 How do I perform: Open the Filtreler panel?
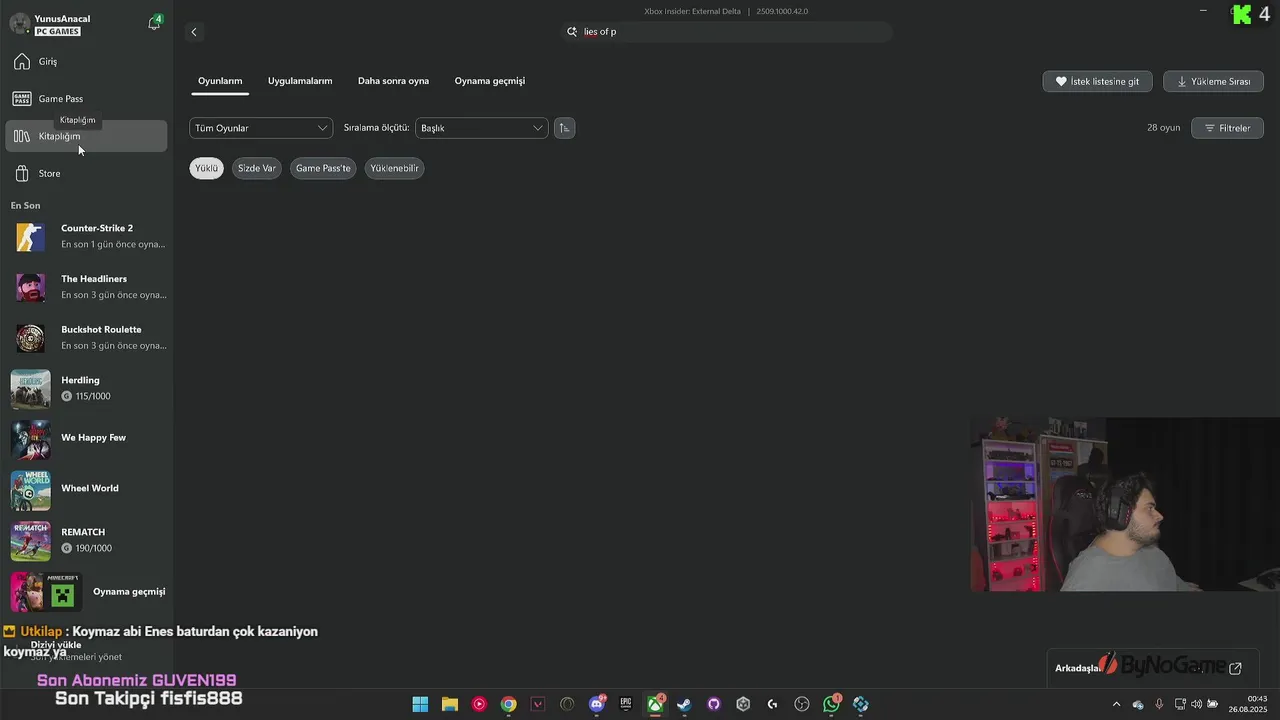click(x=1227, y=128)
